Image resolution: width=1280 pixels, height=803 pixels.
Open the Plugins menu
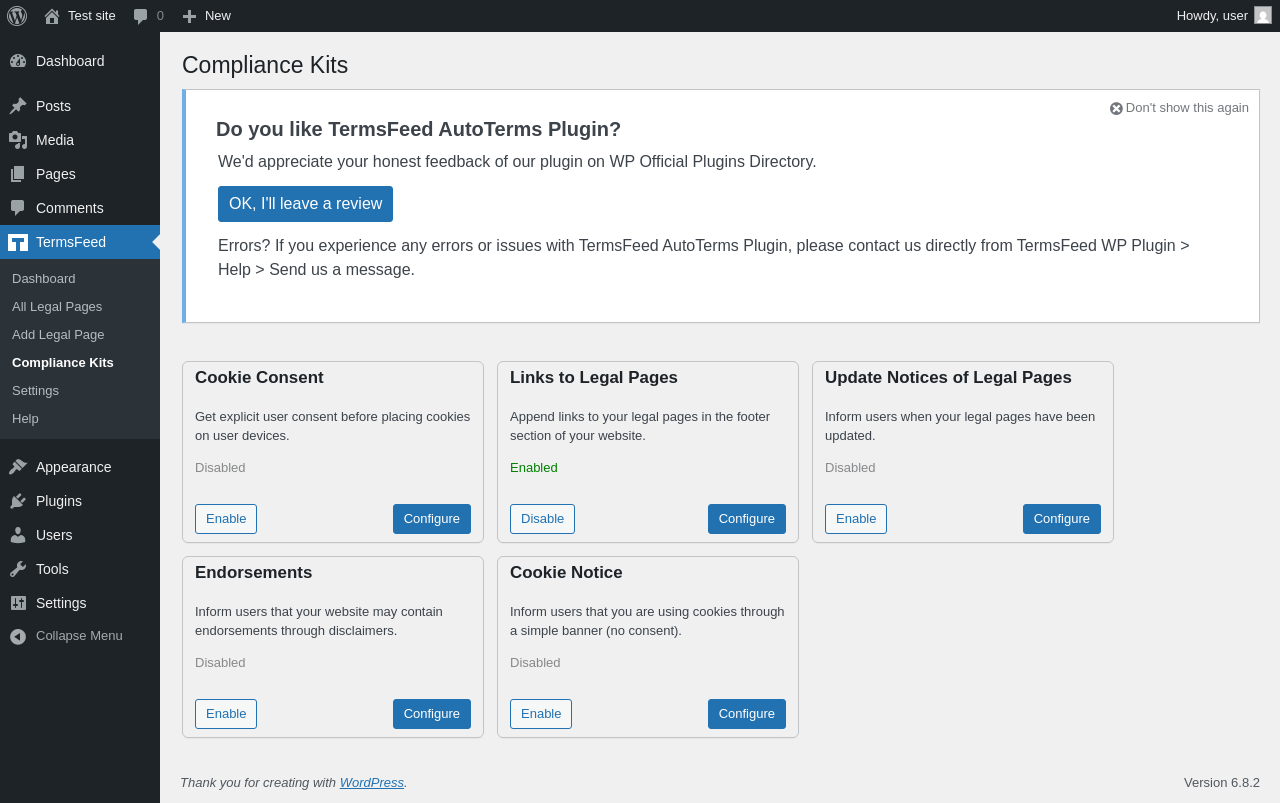80,501
